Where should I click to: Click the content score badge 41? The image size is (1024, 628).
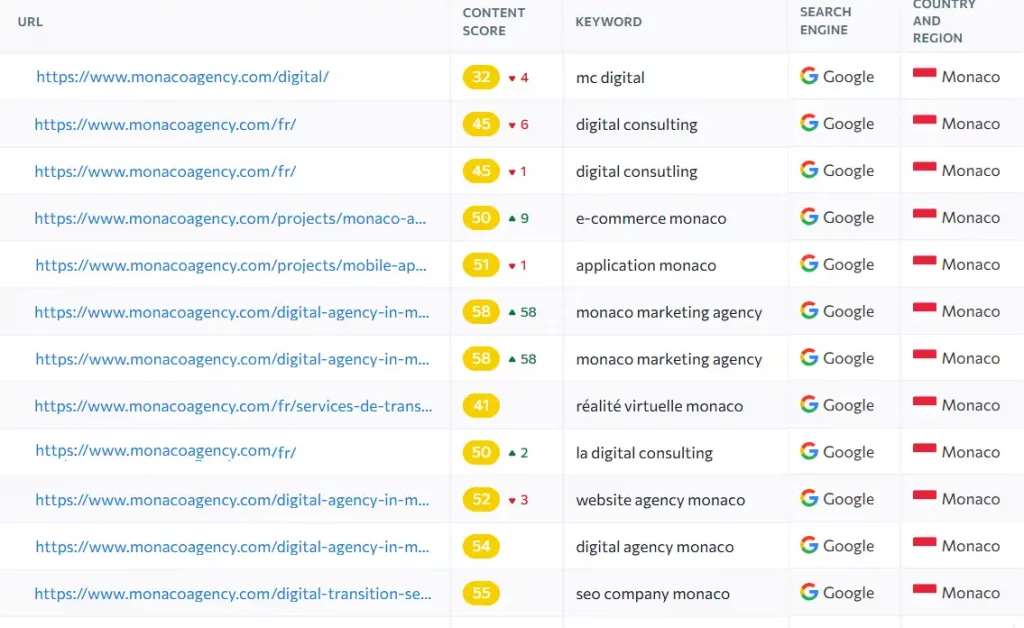481,406
